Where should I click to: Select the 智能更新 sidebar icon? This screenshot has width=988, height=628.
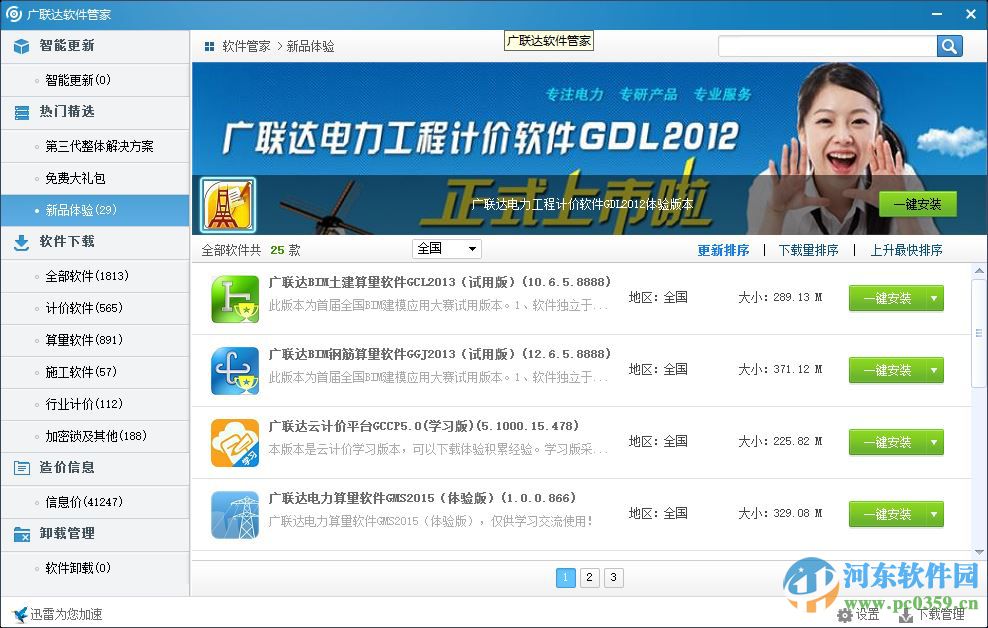click(21, 45)
